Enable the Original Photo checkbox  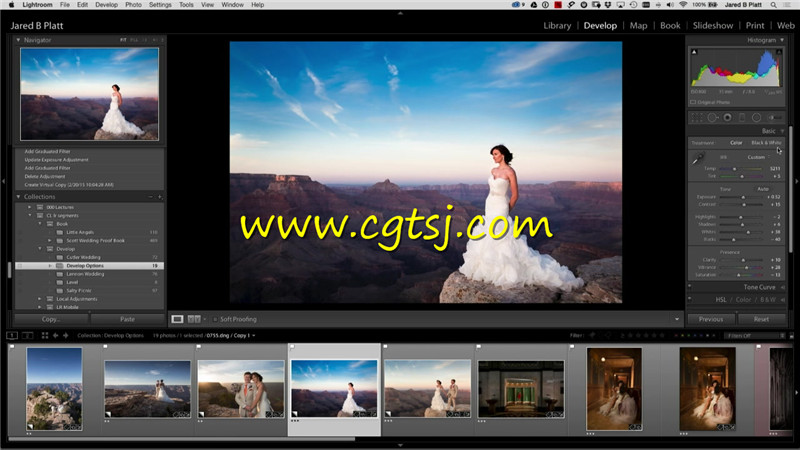pos(693,103)
